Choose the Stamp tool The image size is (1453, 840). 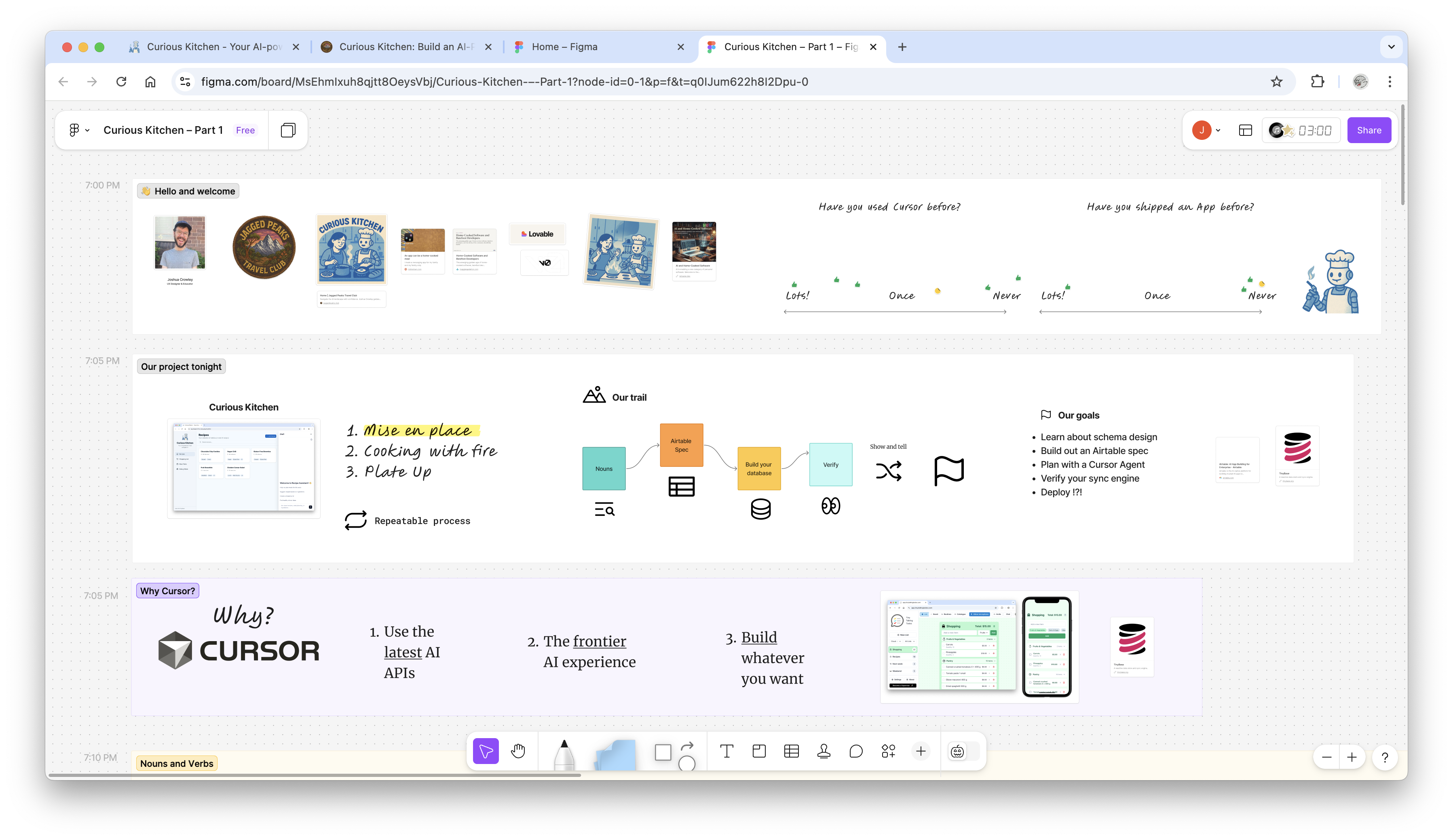824,751
